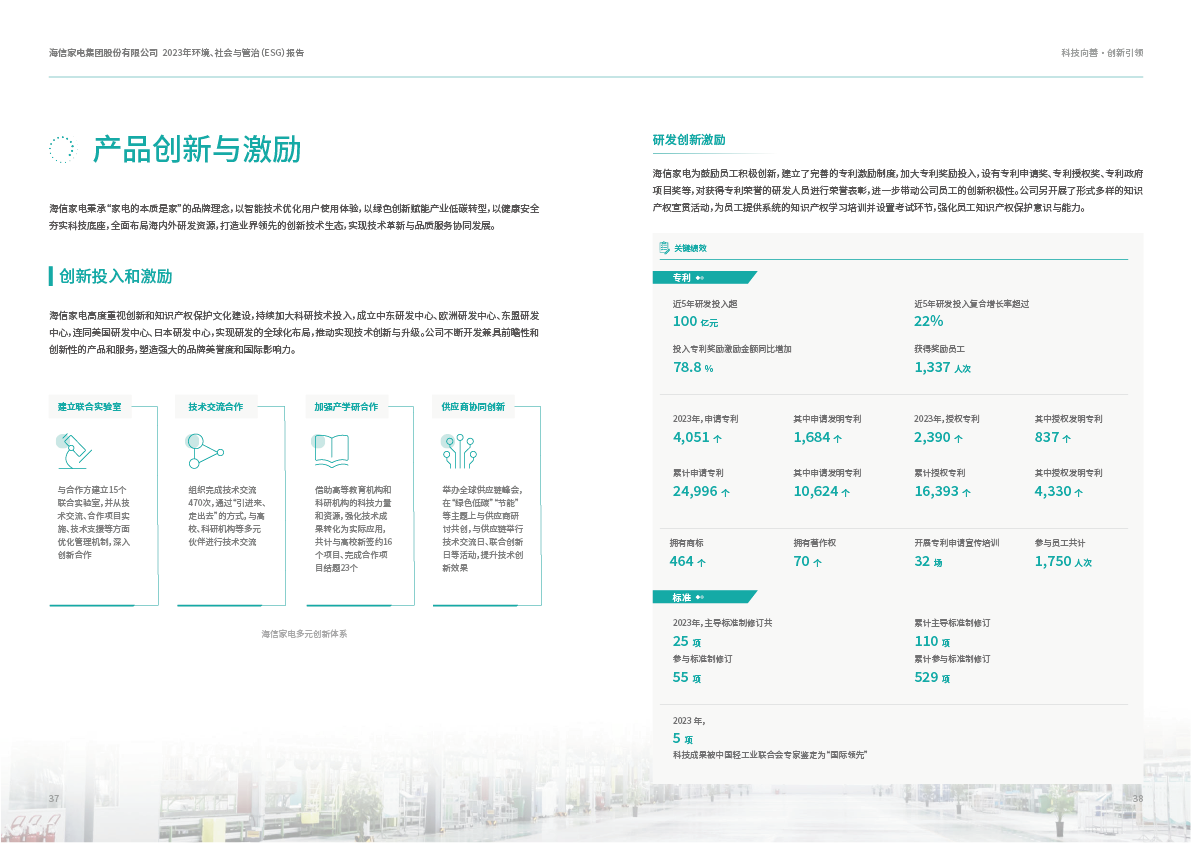Select the 建立联合实验室 label tag
Image resolution: width=1192 pixels, height=843 pixels.
[x=89, y=407]
